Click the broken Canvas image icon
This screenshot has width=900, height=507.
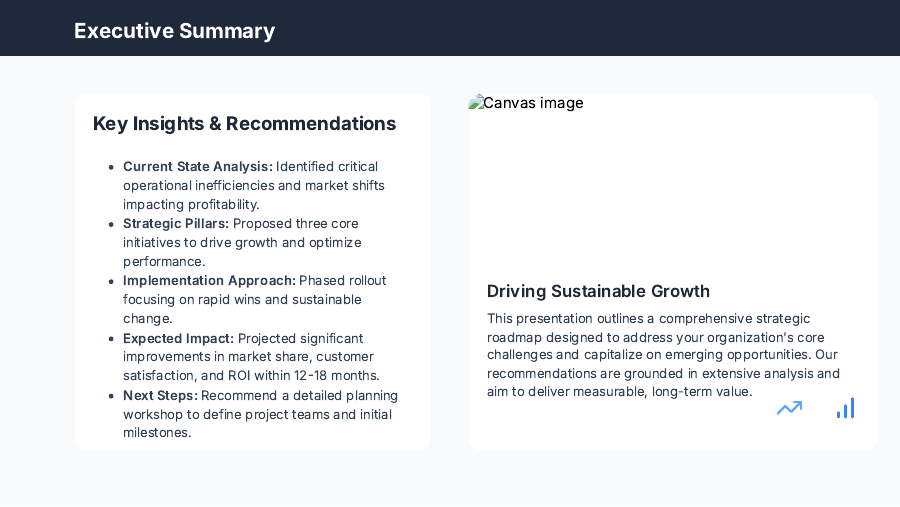pyautogui.click(x=475, y=103)
